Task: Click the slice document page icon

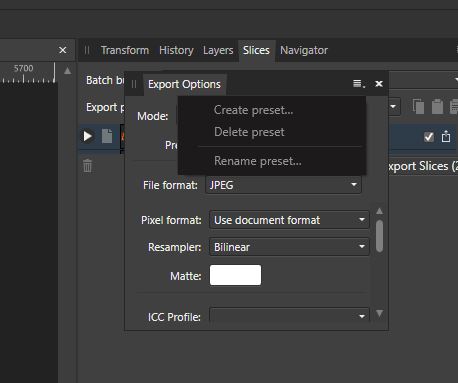Action: pyautogui.click(x=107, y=136)
